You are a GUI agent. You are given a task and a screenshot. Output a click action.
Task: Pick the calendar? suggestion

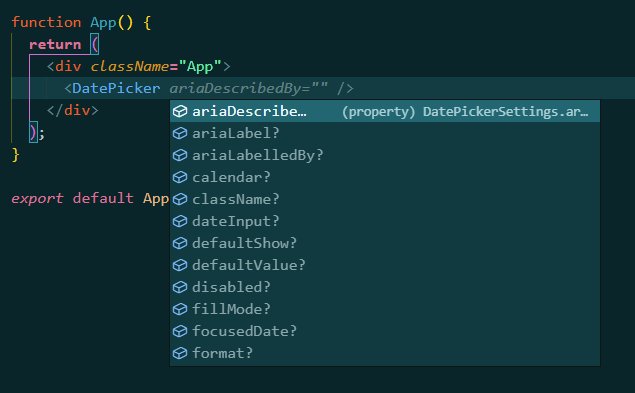385,177
